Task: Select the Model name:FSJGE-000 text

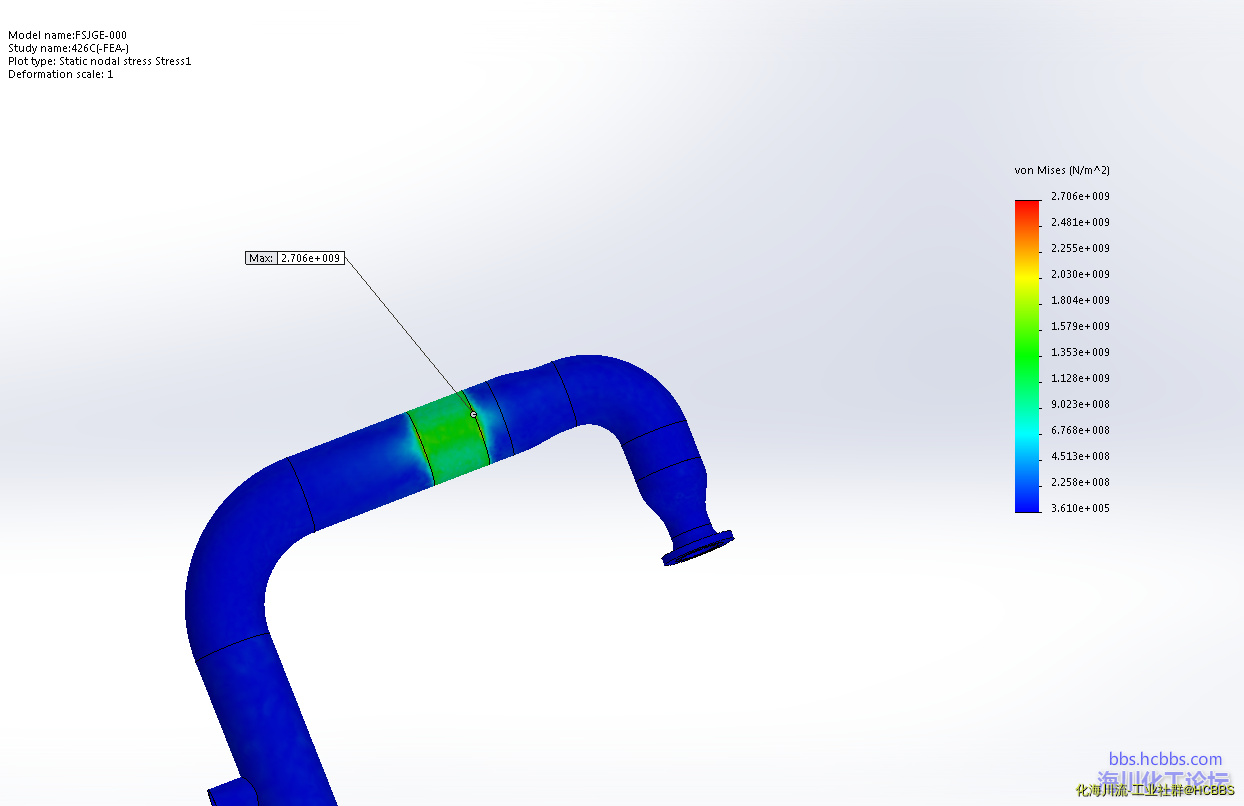Action: coord(67,35)
